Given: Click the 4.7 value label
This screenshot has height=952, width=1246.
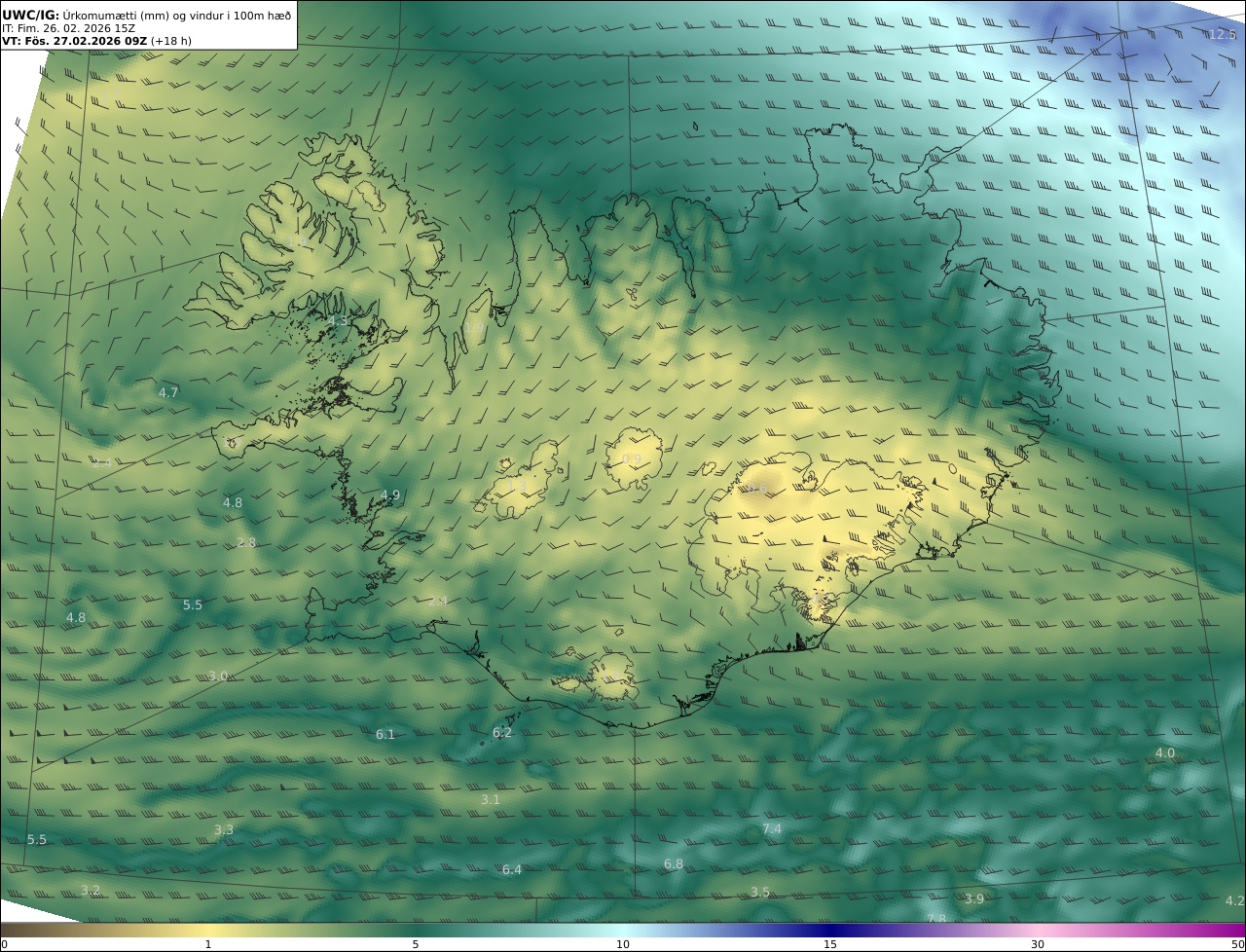Looking at the screenshot, I should [x=168, y=393].
